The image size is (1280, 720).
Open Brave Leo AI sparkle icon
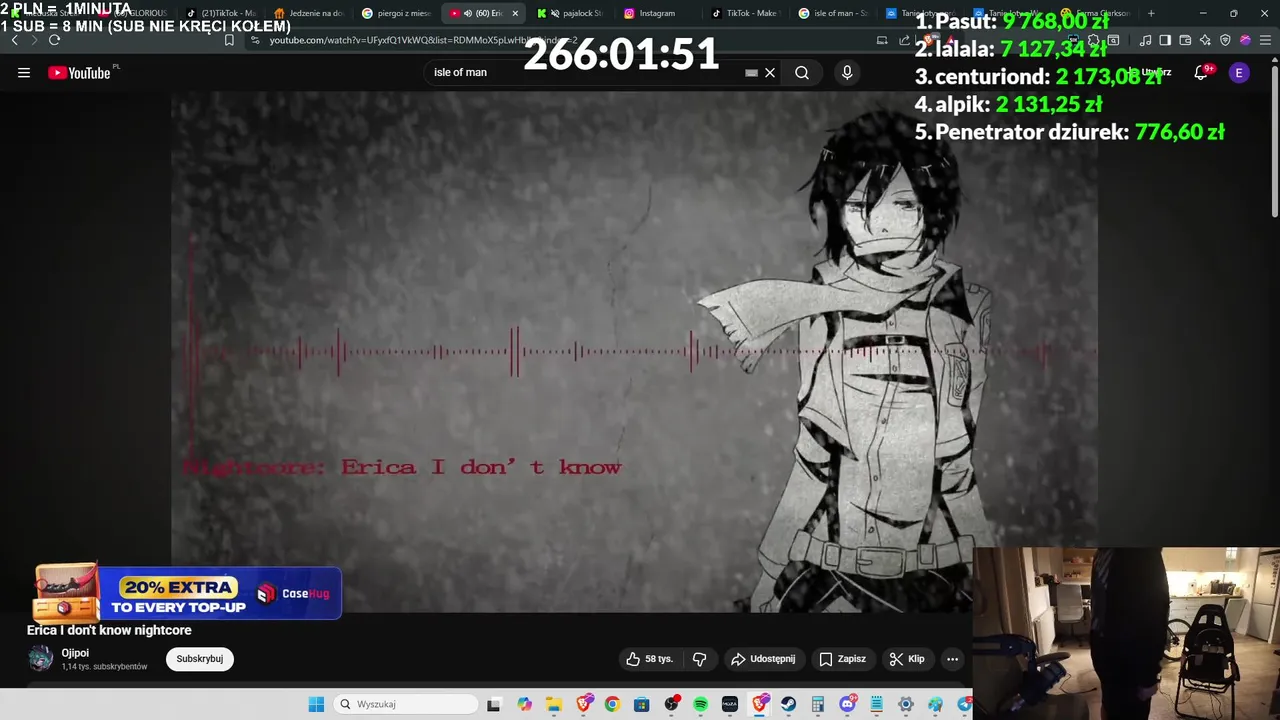coord(1205,40)
